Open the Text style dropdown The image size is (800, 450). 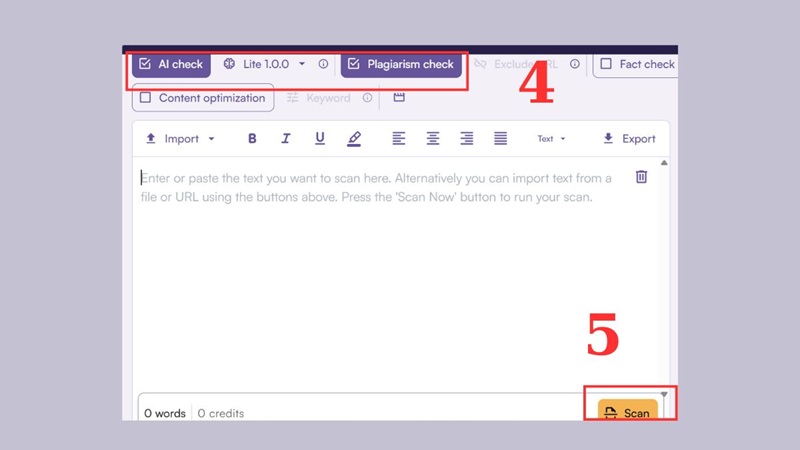551,139
